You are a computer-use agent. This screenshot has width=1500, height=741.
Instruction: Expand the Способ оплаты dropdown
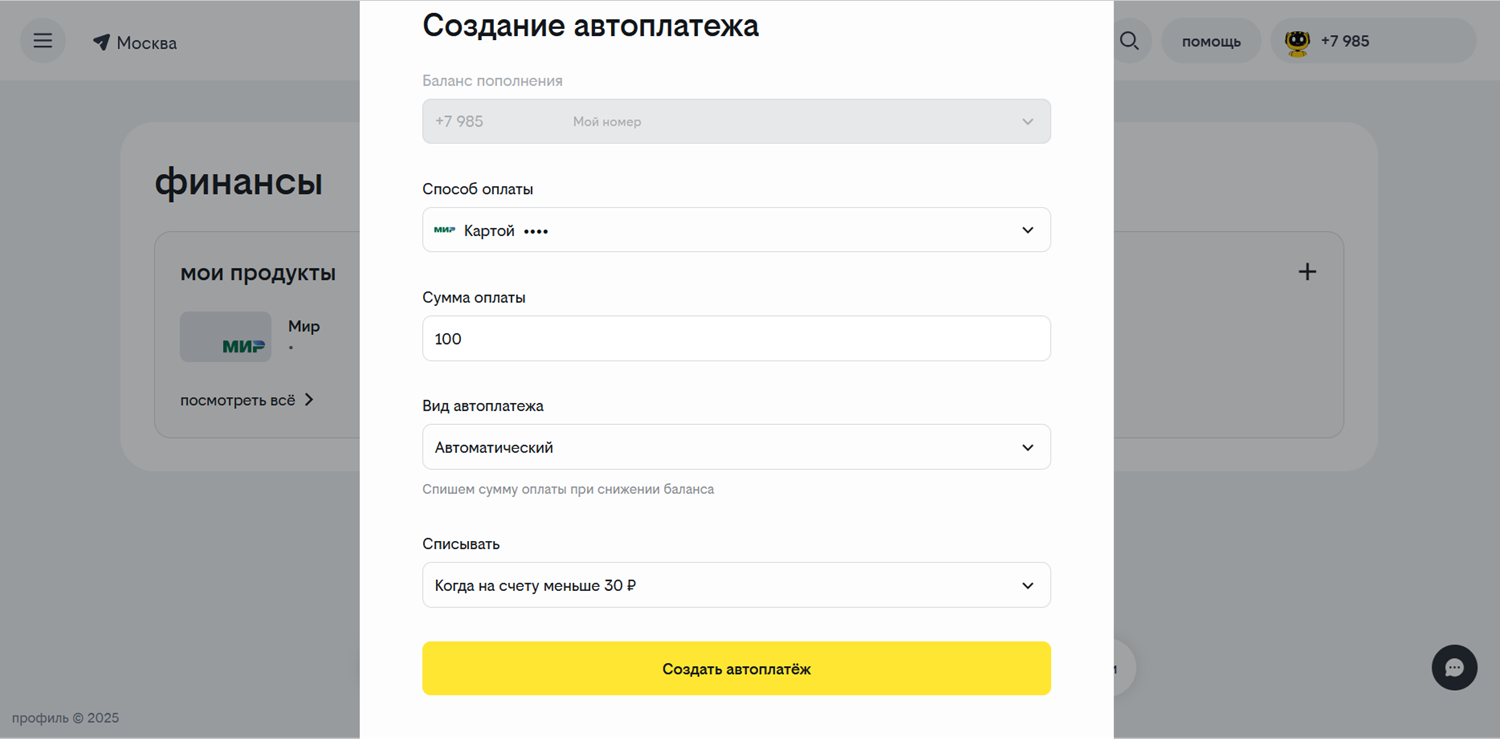pos(1027,230)
